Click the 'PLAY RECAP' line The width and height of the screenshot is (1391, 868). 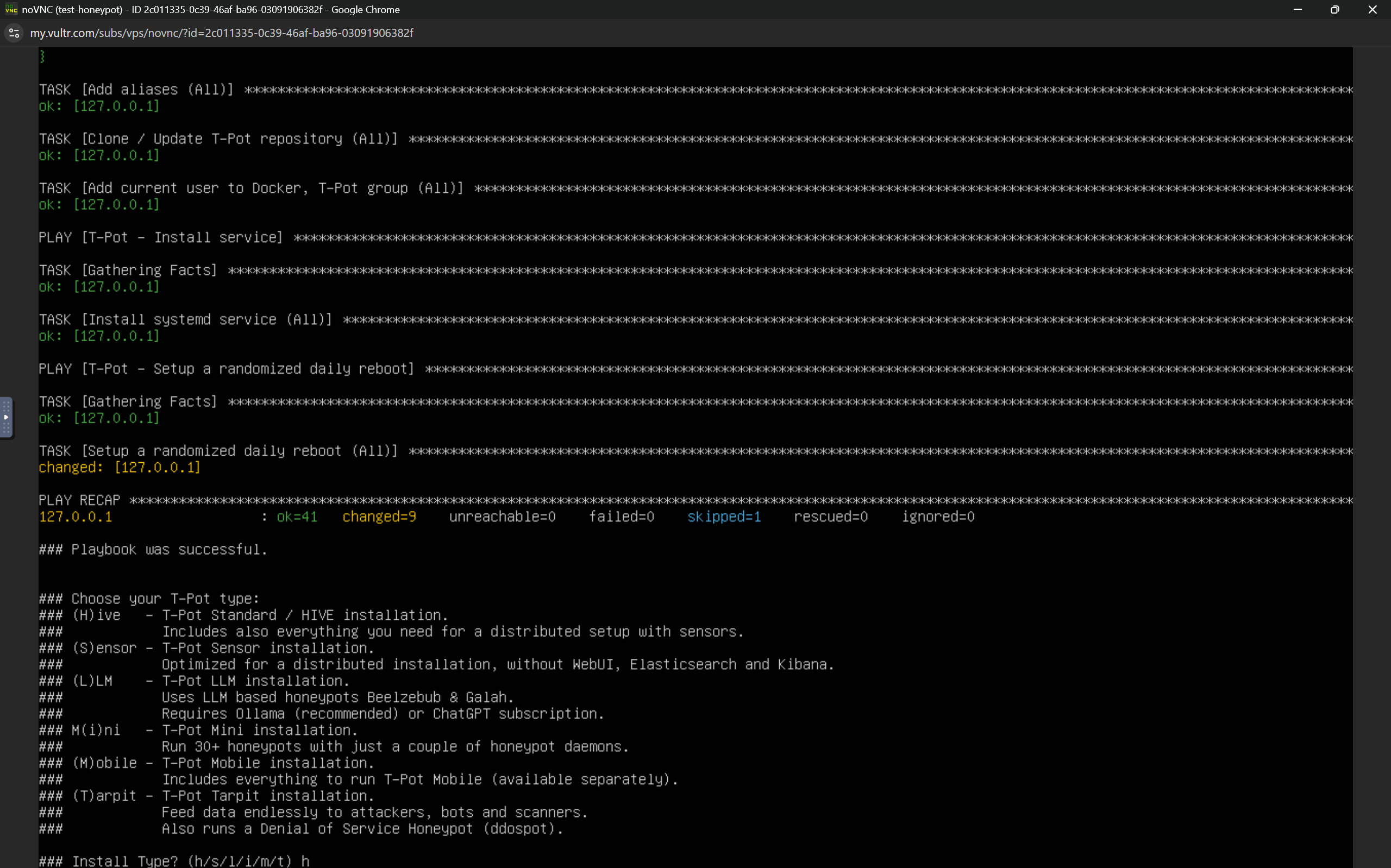click(696, 500)
